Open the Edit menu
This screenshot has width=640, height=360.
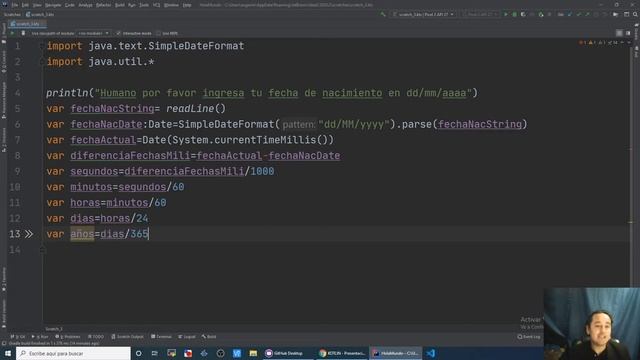pos(25,5)
